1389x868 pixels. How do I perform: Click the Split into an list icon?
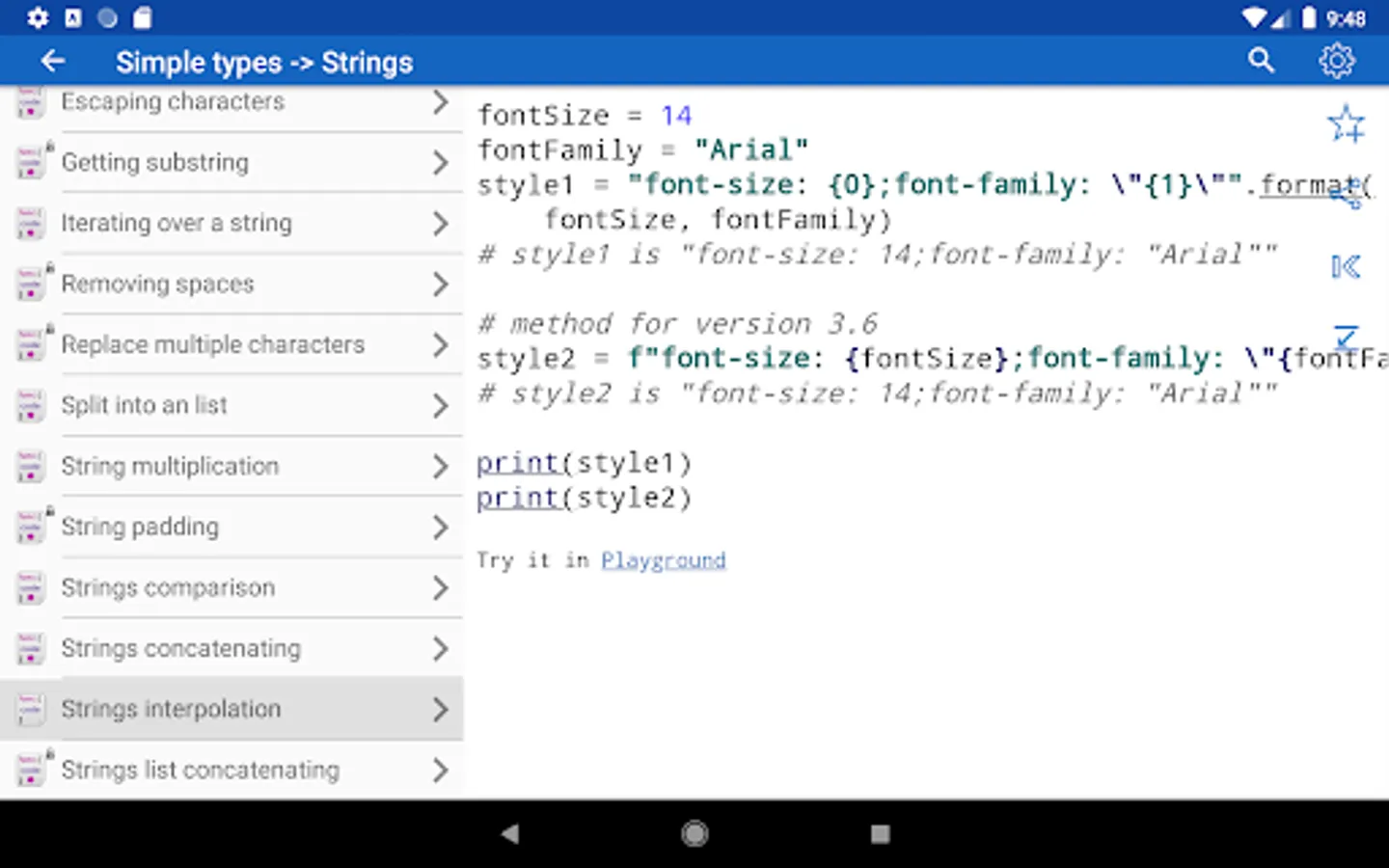[30, 405]
